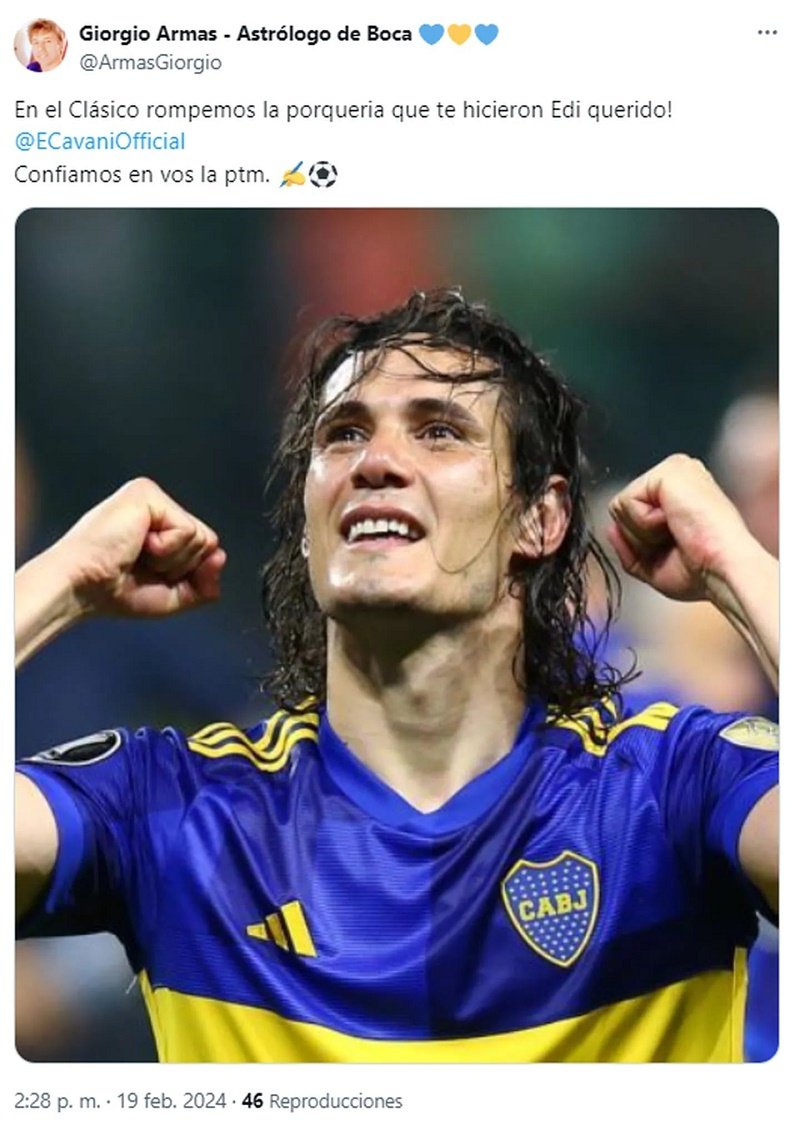Image resolution: width=800 pixels, height=1126 pixels.
Task: Click the last blue heart beside name
Action: click(486, 34)
